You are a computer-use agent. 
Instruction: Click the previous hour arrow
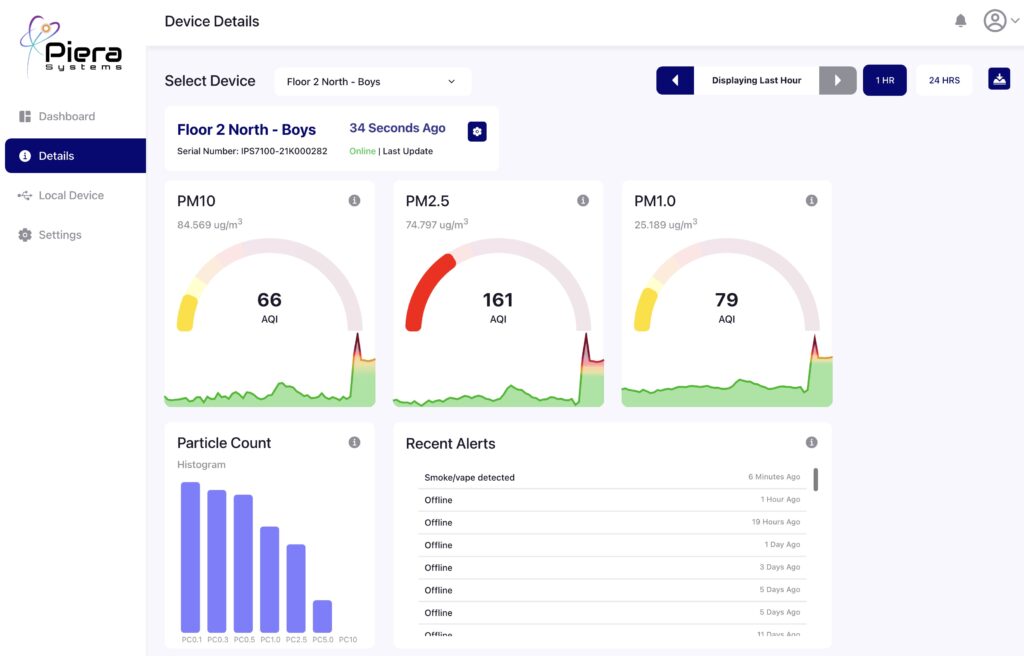[x=674, y=78]
